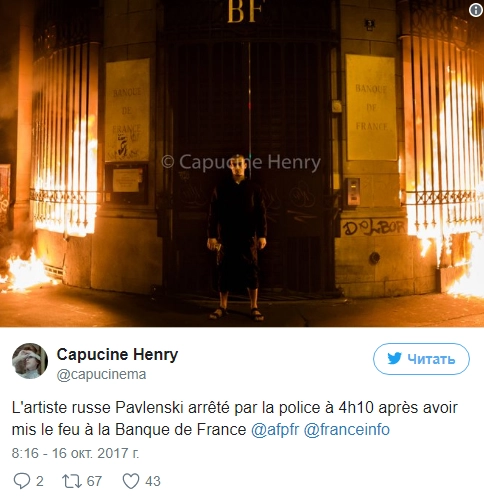Click the retweet arrows icon
Image resolution: width=484 pixels, height=498 pixels.
click(72, 481)
